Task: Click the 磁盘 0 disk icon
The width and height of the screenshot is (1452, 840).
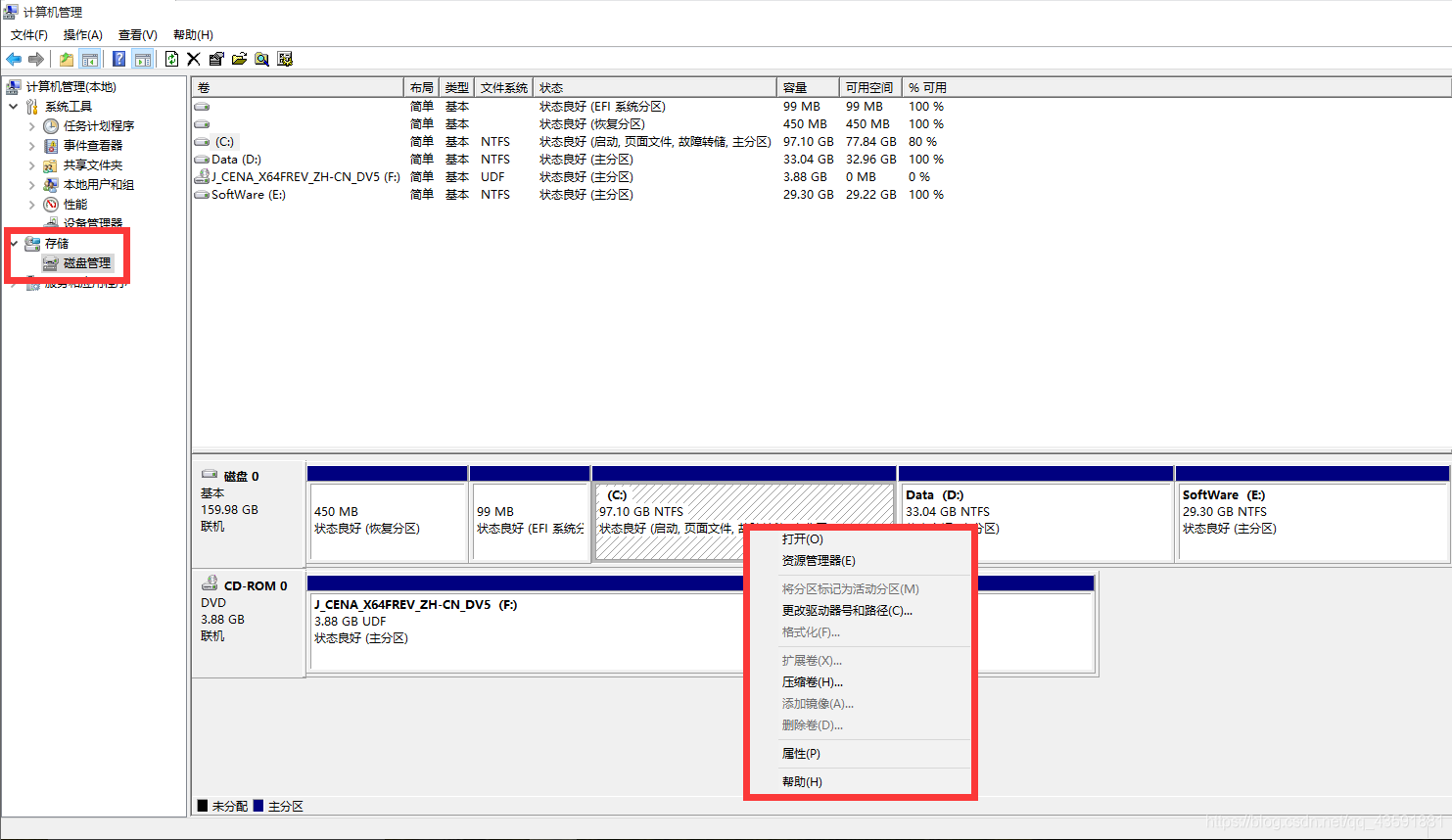Action: click(209, 476)
